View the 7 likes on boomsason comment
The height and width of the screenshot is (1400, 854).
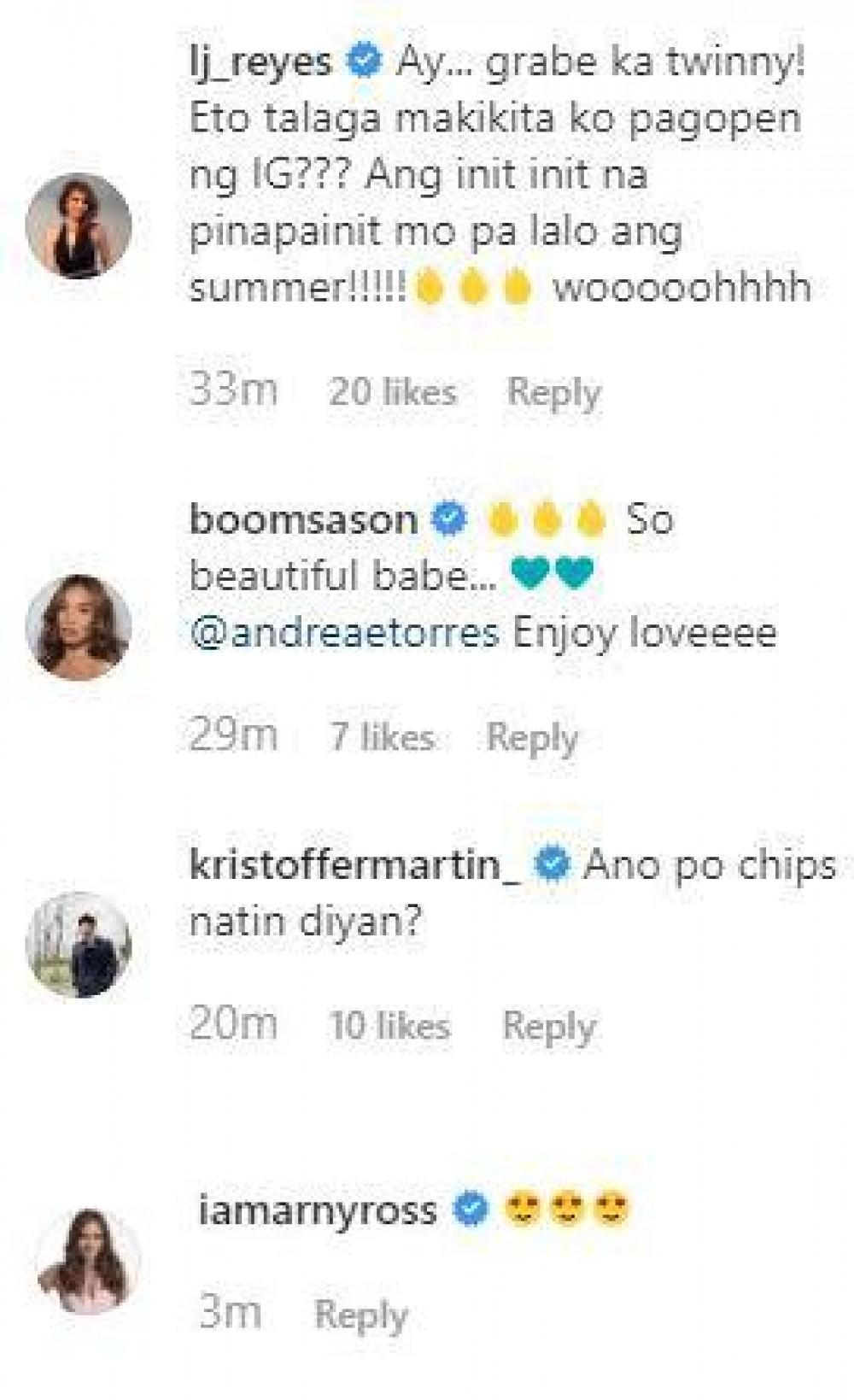pyautogui.click(x=382, y=737)
